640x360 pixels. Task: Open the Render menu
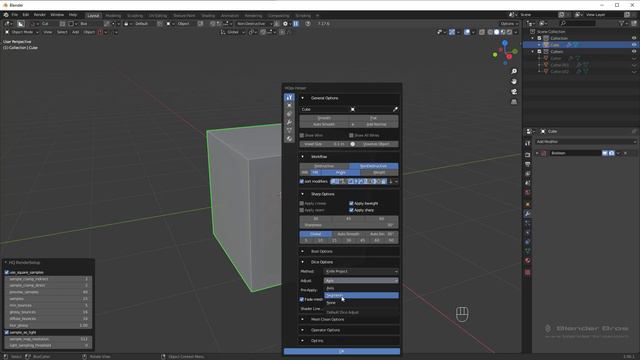click(x=40, y=15)
